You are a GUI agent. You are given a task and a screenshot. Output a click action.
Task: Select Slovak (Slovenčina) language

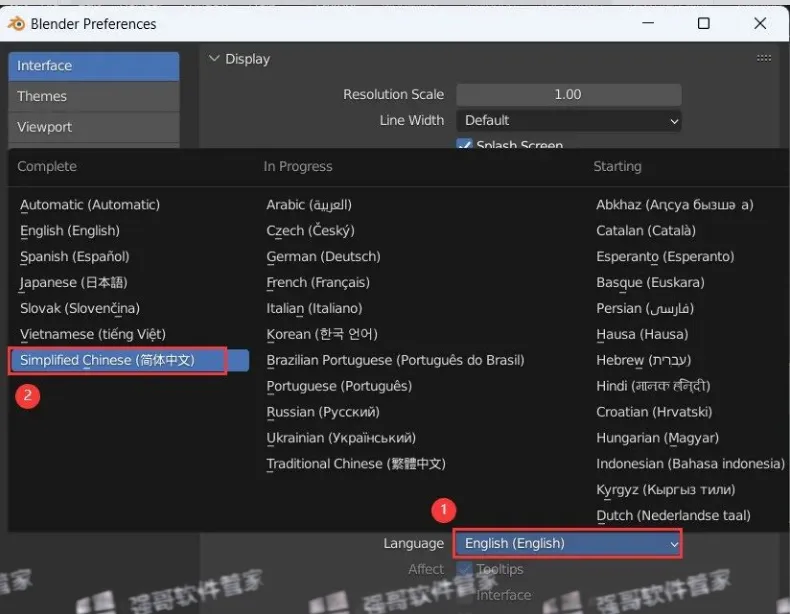pyautogui.click(x=80, y=308)
